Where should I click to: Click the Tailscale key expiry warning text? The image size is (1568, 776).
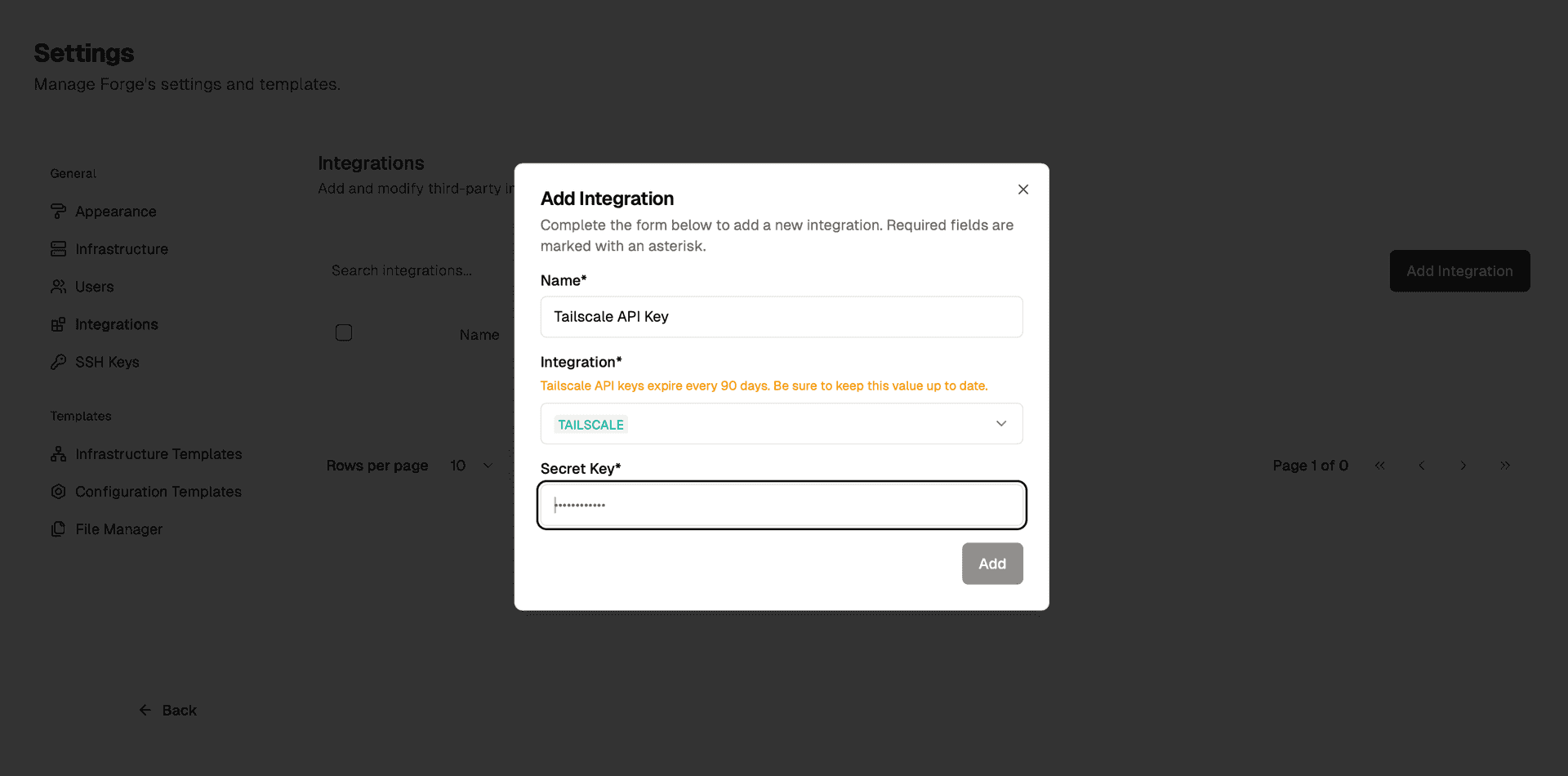point(764,386)
